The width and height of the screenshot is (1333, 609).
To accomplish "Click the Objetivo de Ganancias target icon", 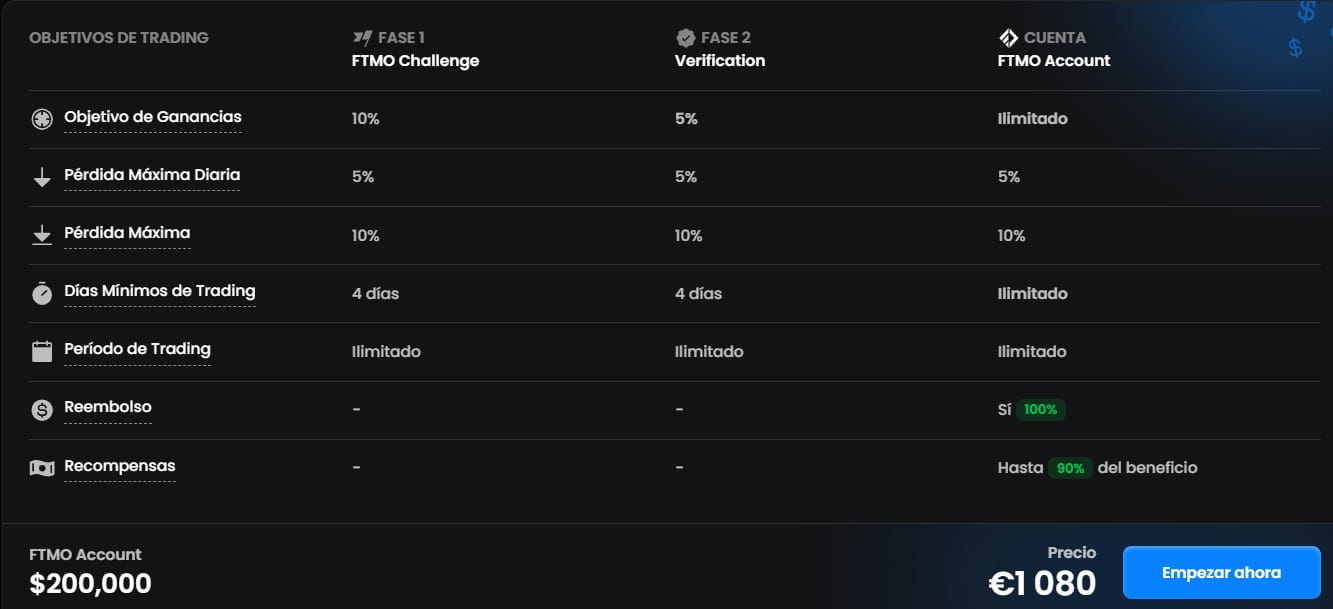I will click(x=42, y=119).
